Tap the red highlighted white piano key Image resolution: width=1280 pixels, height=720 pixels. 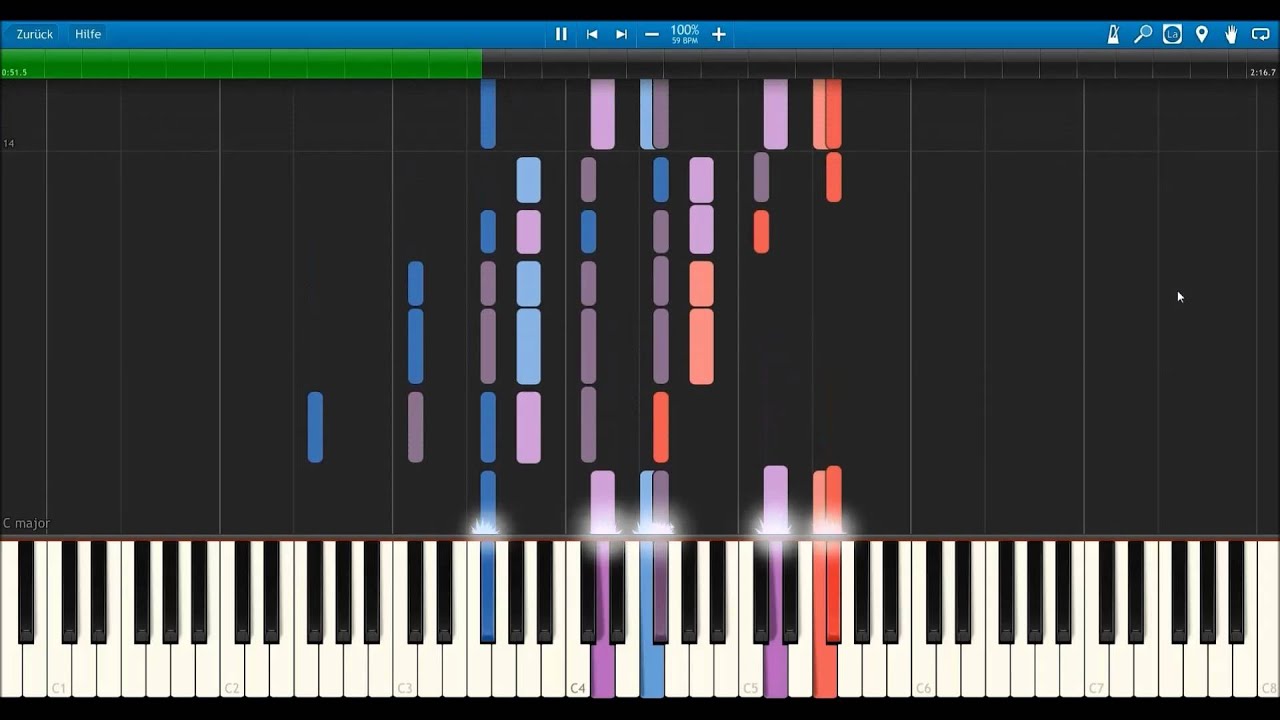click(x=825, y=670)
